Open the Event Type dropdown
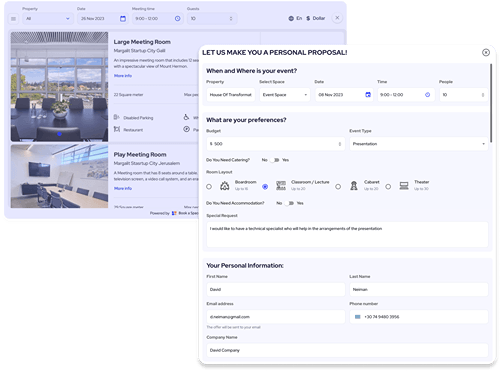The height and width of the screenshot is (371, 500). (419, 144)
